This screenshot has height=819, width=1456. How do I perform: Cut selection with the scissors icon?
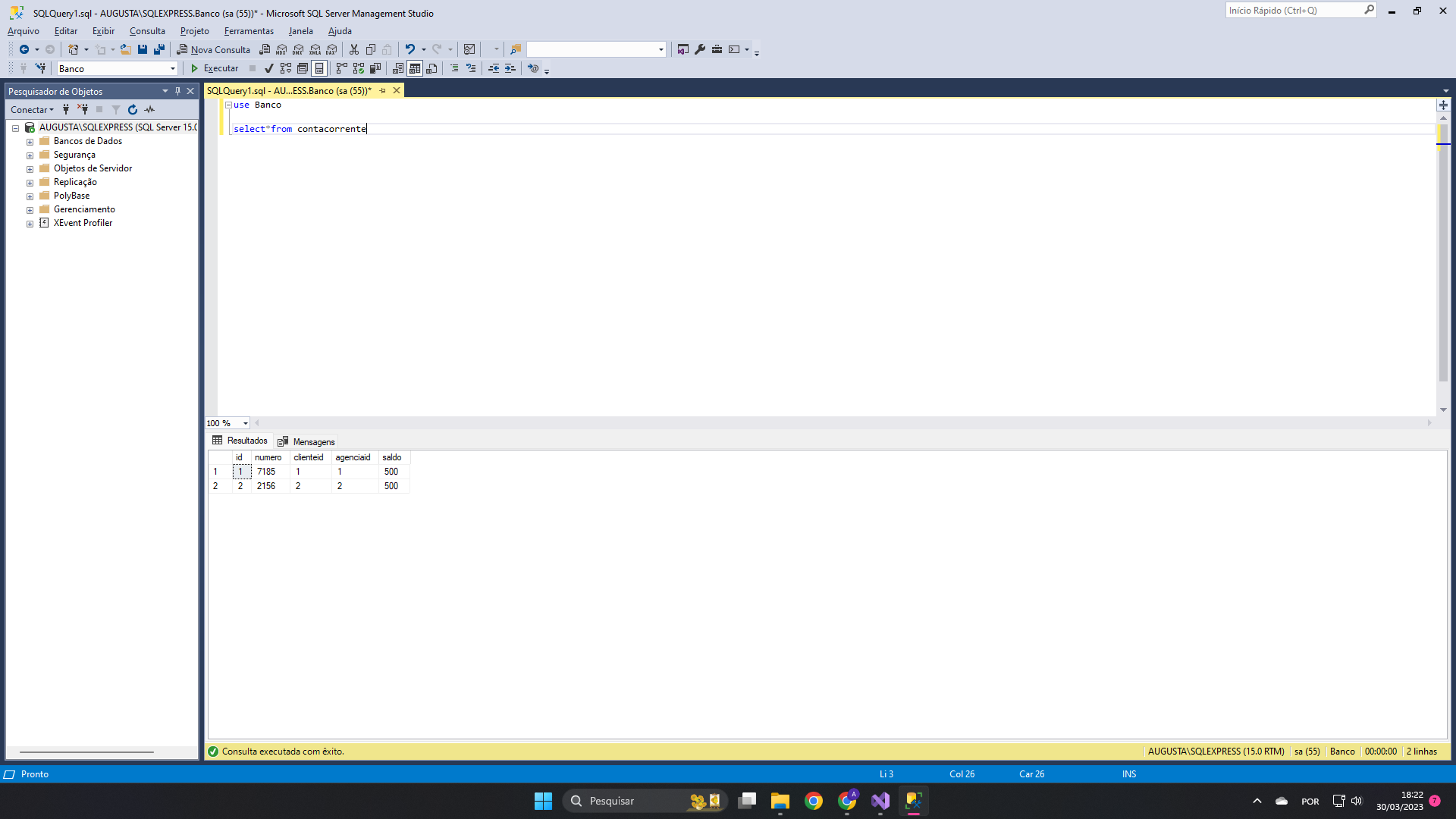click(x=354, y=49)
